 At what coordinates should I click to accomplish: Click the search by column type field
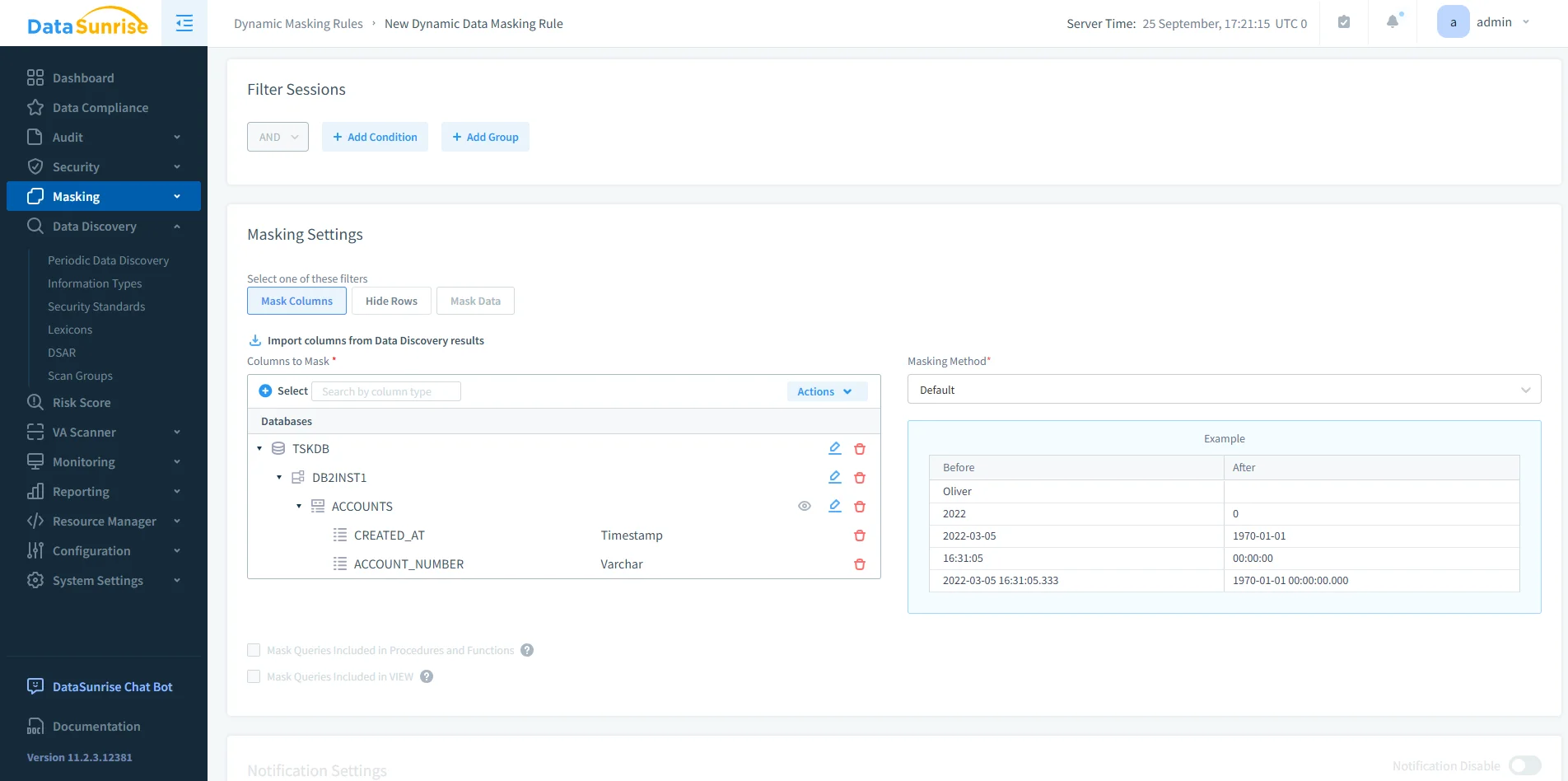tap(385, 390)
